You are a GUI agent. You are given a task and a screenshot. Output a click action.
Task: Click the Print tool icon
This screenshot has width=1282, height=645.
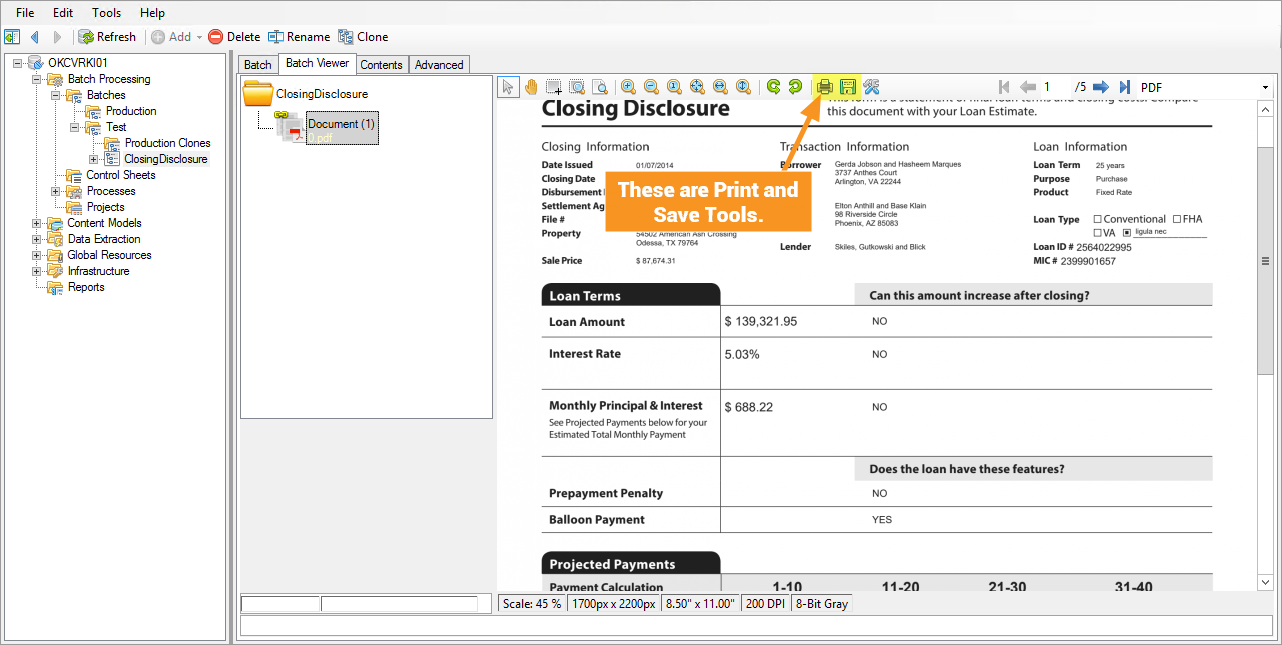pyautogui.click(x=825, y=87)
